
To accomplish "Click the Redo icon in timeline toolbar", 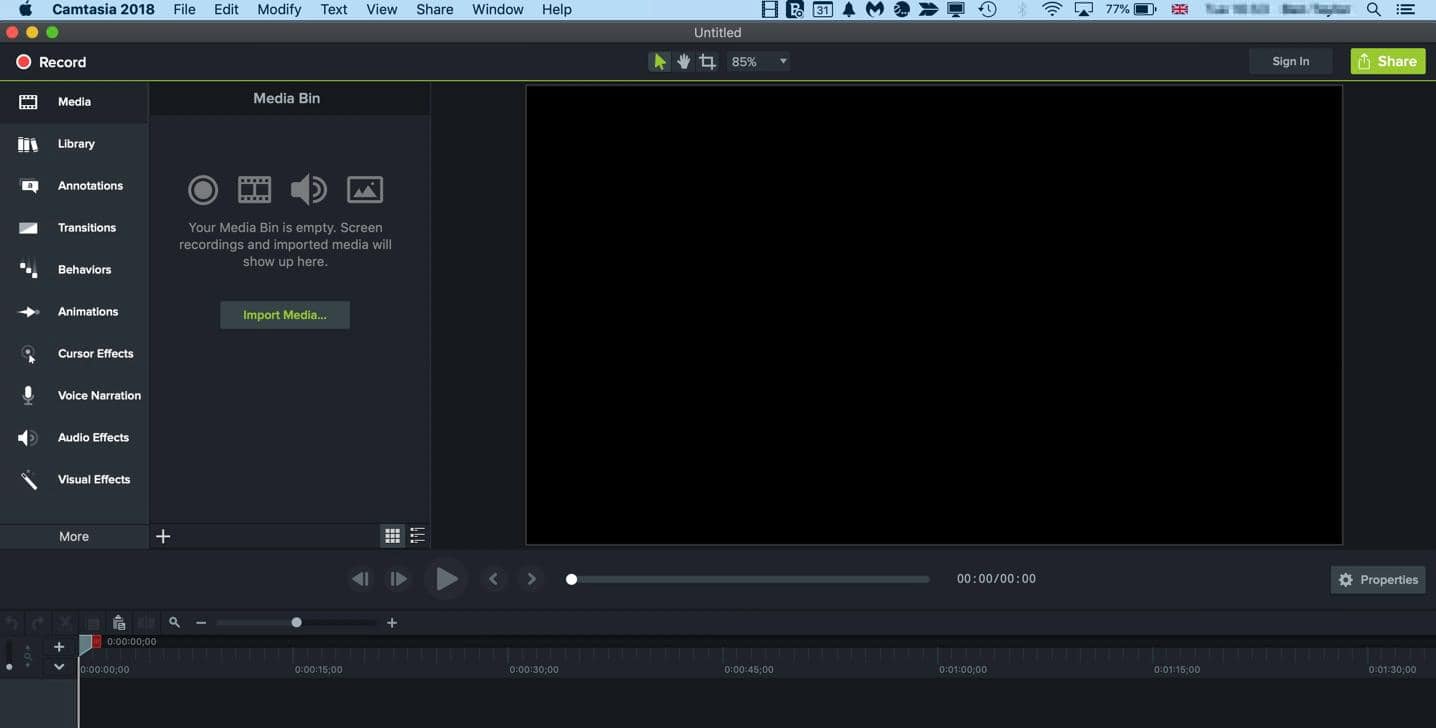I will (38, 623).
